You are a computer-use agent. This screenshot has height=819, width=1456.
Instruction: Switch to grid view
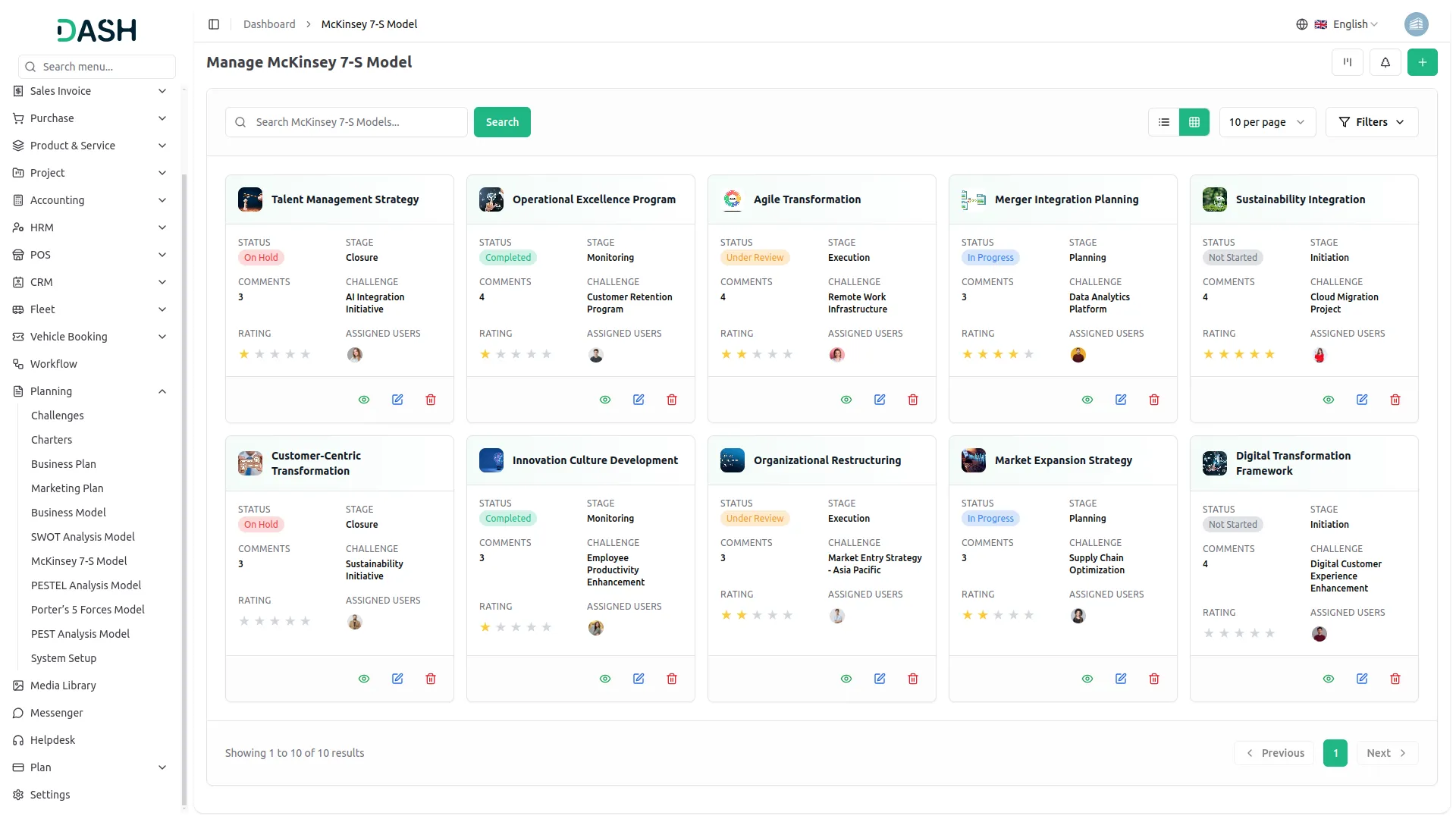pyautogui.click(x=1194, y=122)
